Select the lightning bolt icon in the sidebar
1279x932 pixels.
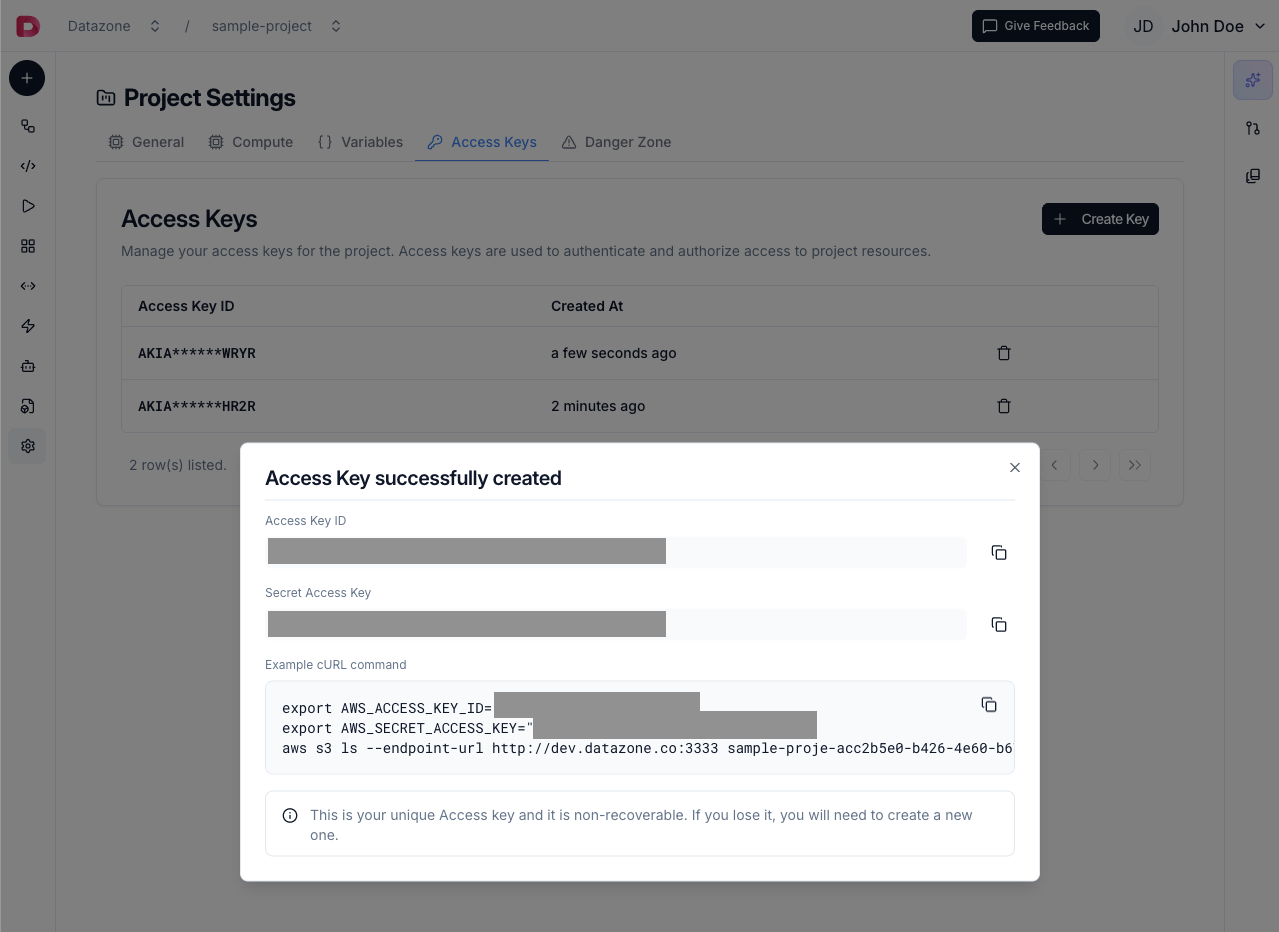click(27, 326)
